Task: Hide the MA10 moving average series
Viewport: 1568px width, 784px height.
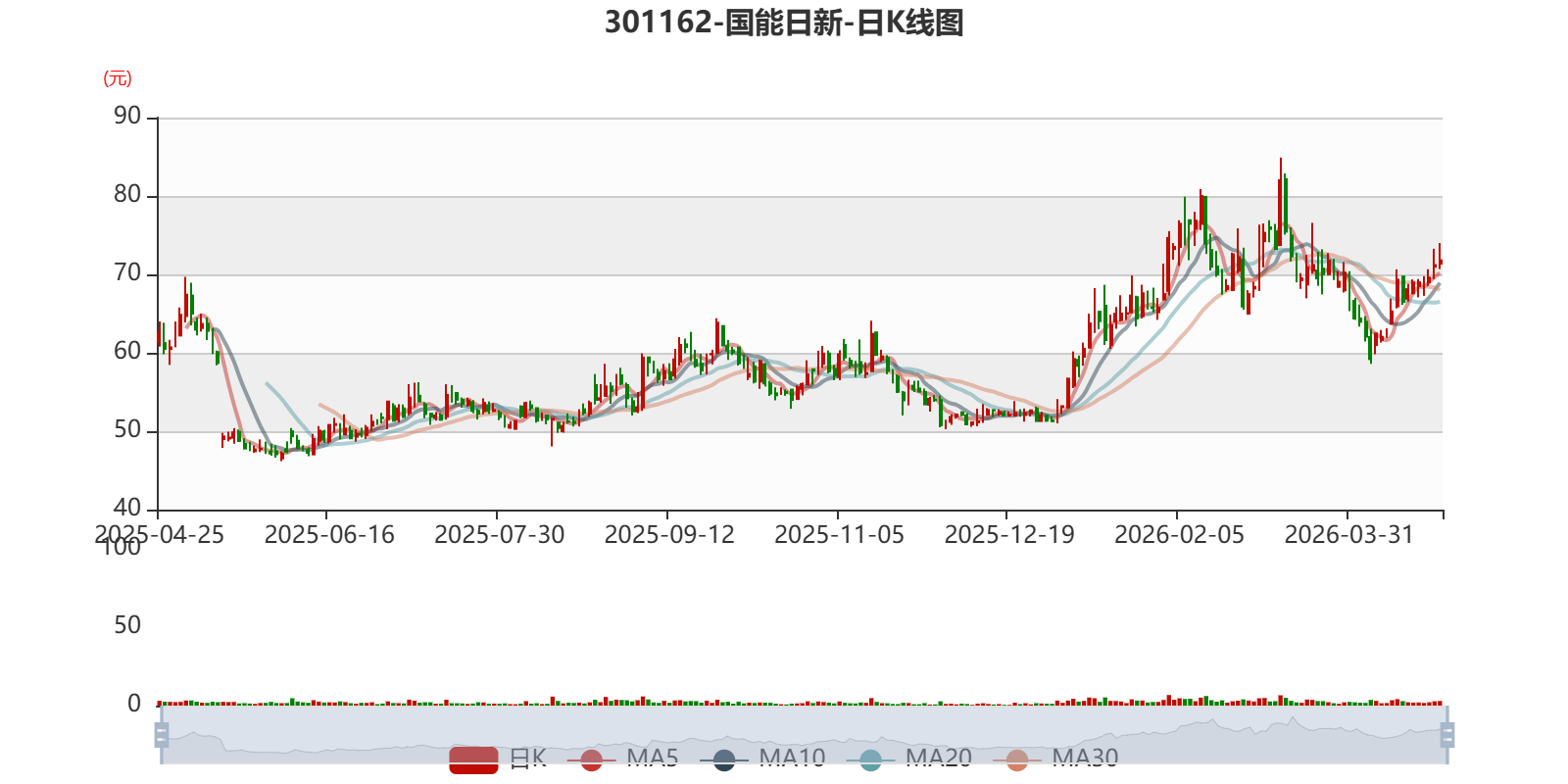Action: (762, 759)
